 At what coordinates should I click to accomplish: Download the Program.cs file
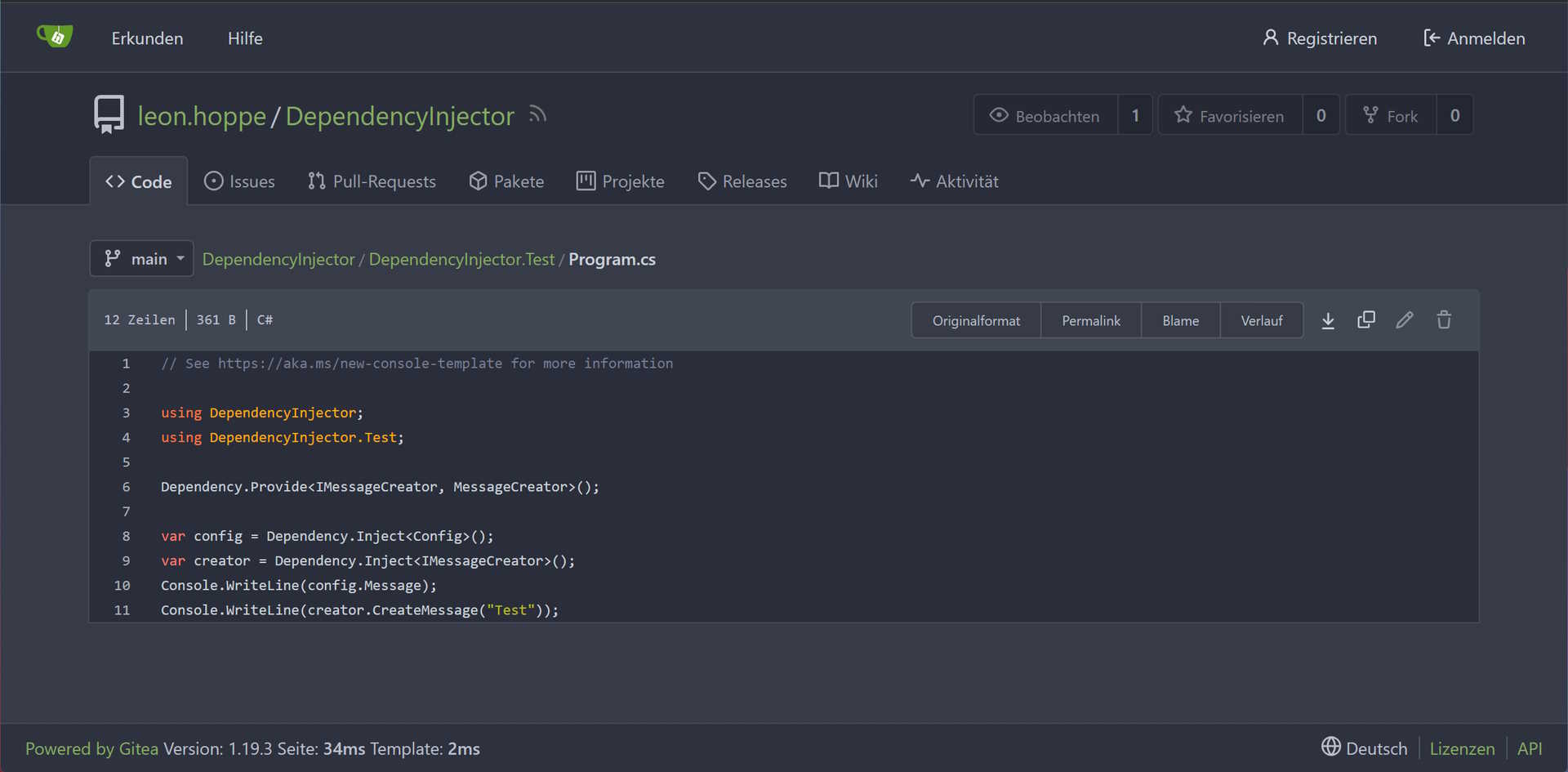1328,320
